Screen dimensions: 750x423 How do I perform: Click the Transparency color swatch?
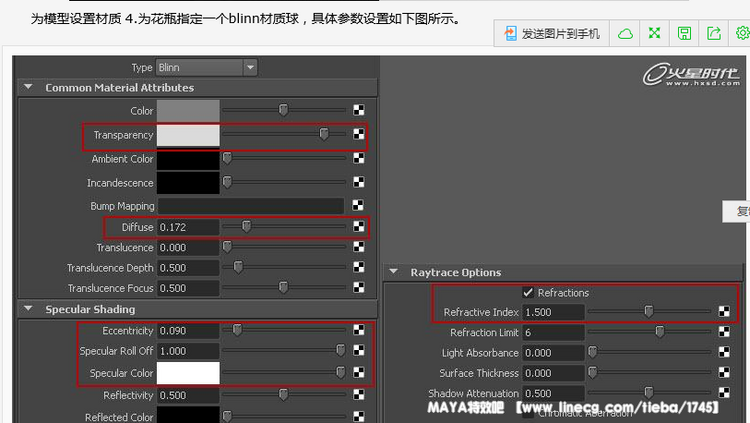188,135
